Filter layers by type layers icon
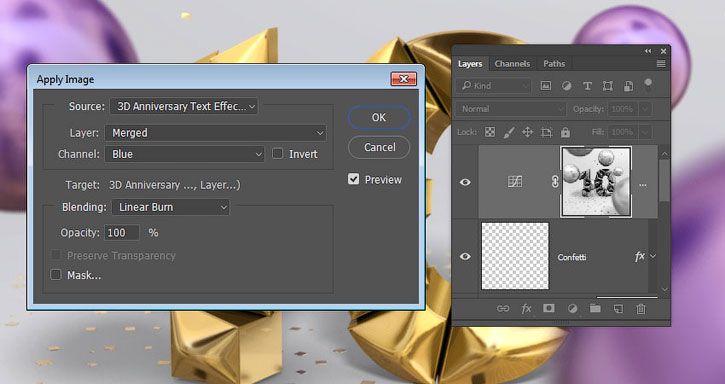Viewport: 725px width, 384px height. [587, 86]
